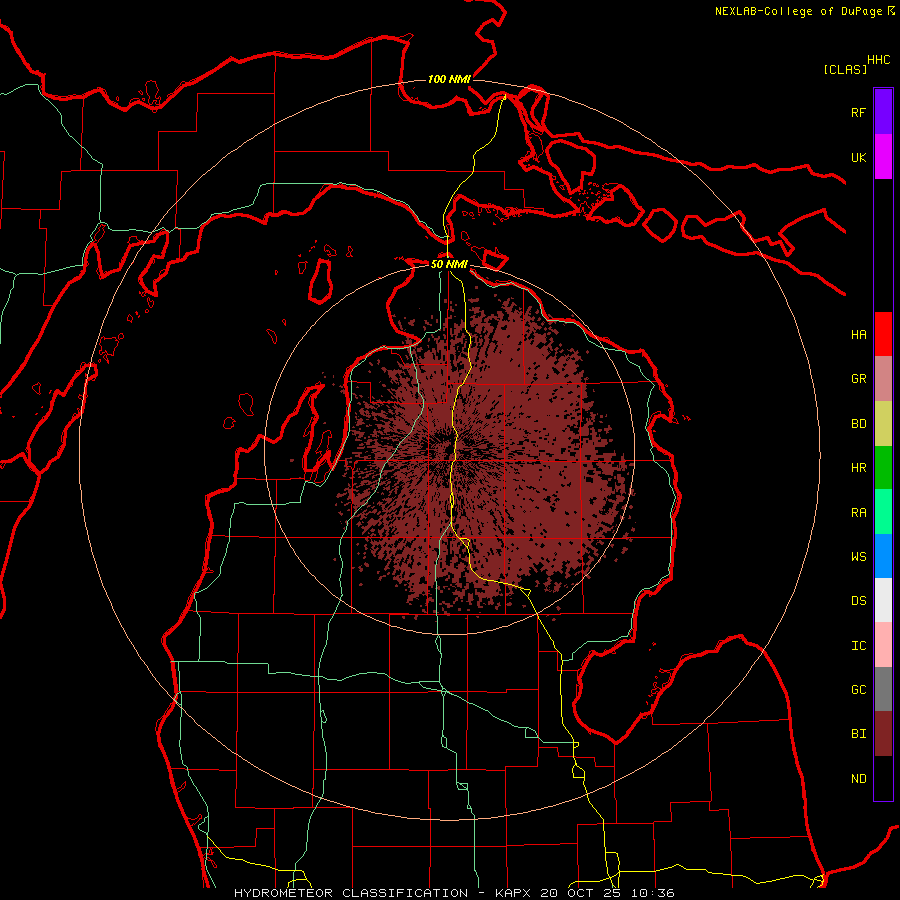Image resolution: width=900 pixels, height=900 pixels.
Task: Select the GR pinkish color swatch
Action: tap(883, 379)
